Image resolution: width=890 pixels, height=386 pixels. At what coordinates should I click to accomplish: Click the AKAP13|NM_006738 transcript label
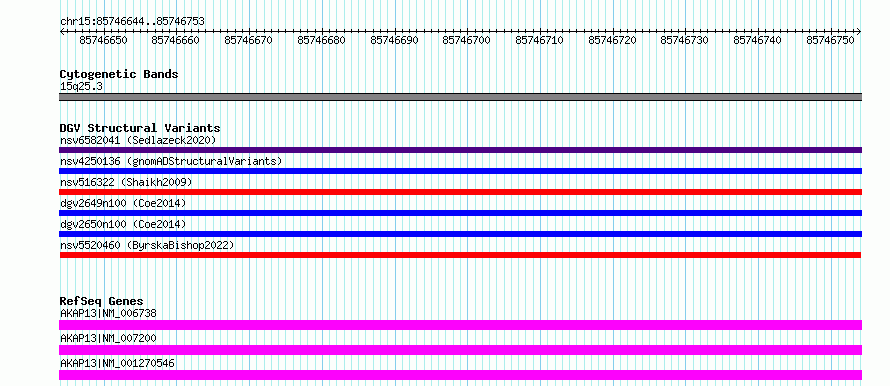click(x=108, y=313)
